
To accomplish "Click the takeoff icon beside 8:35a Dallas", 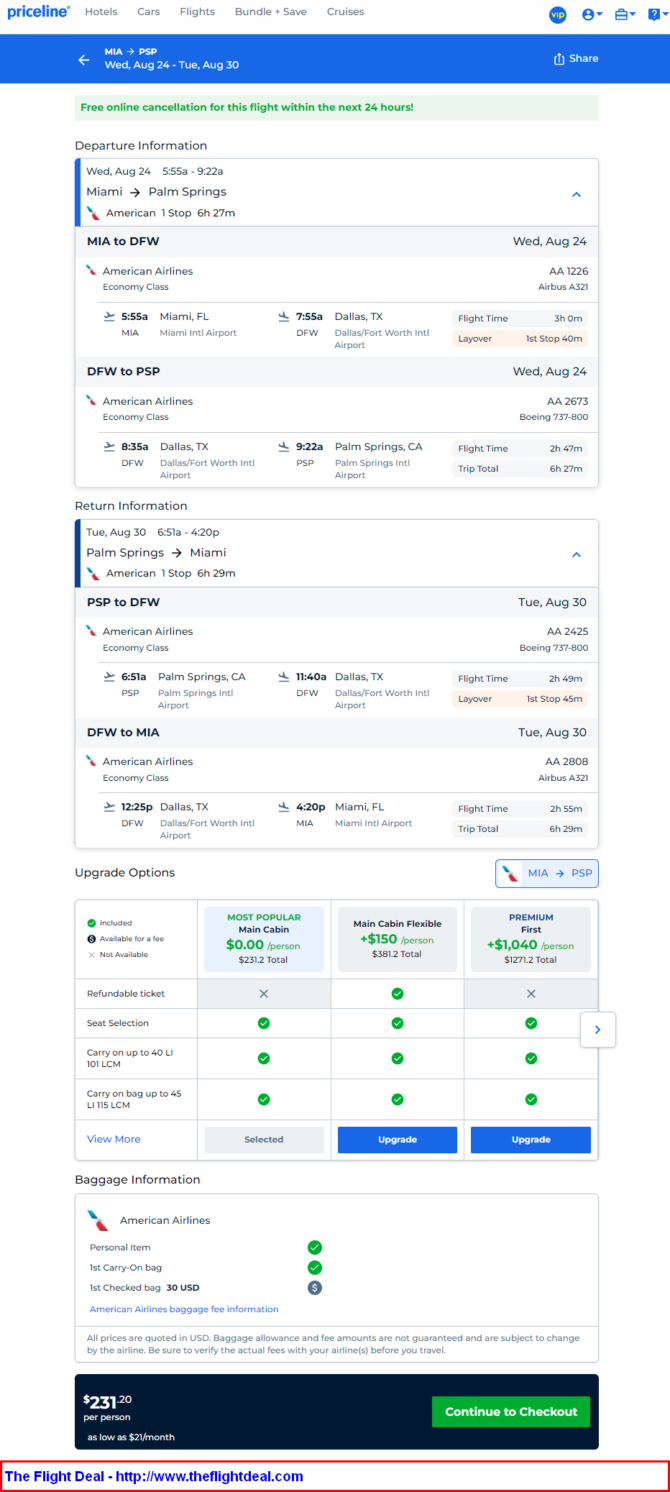I will click(x=110, y=447).
